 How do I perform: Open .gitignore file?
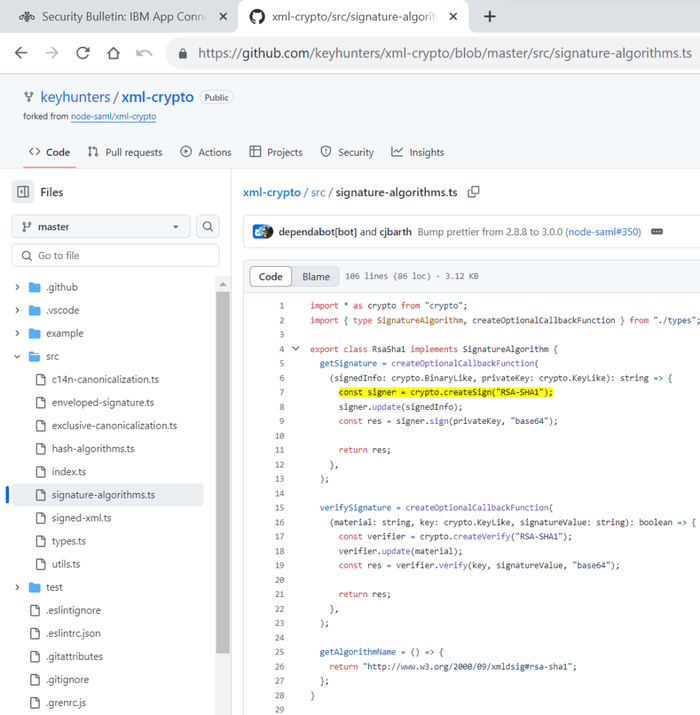pos(67,679)
